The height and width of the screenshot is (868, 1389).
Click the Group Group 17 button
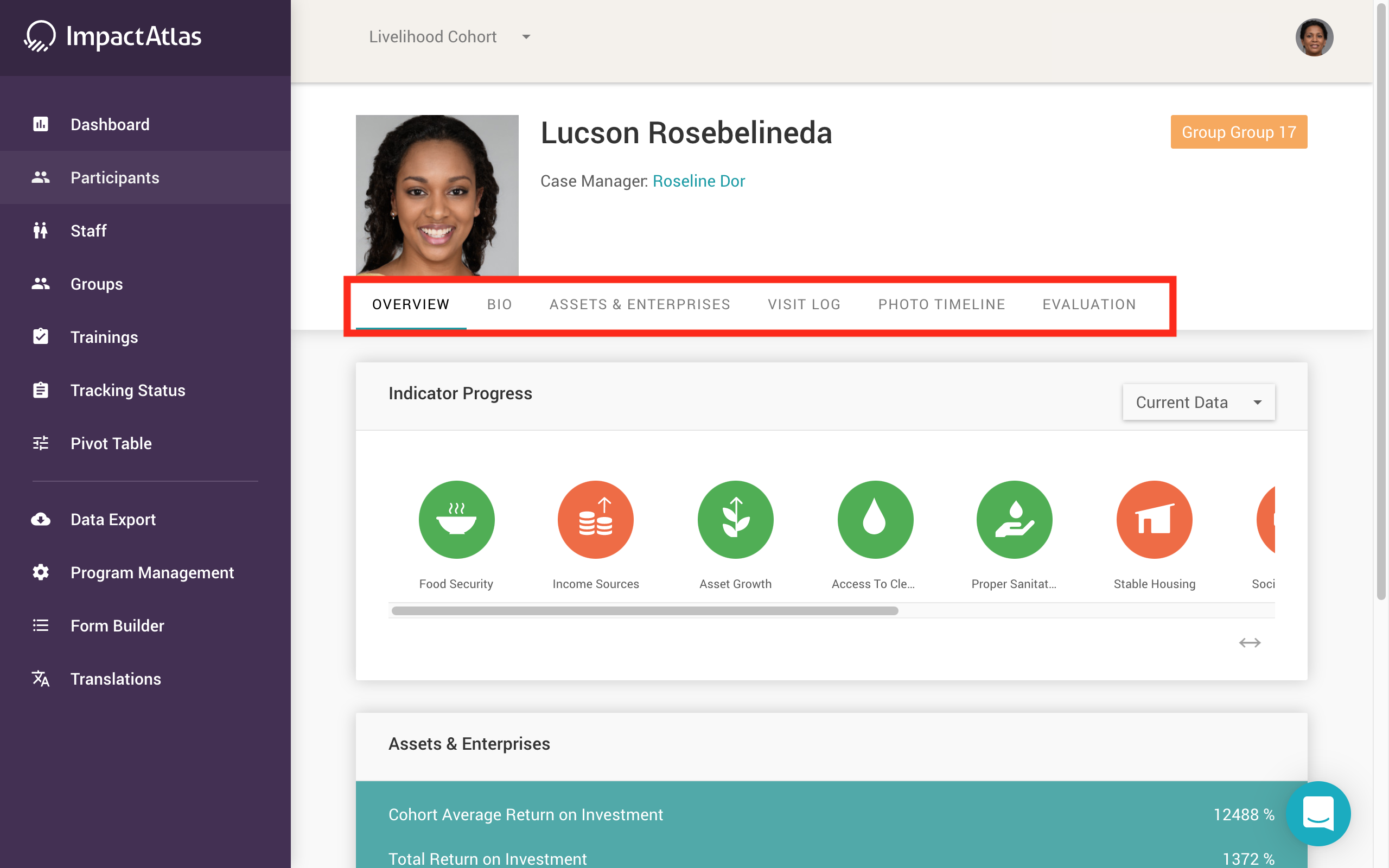point(1238,132)
